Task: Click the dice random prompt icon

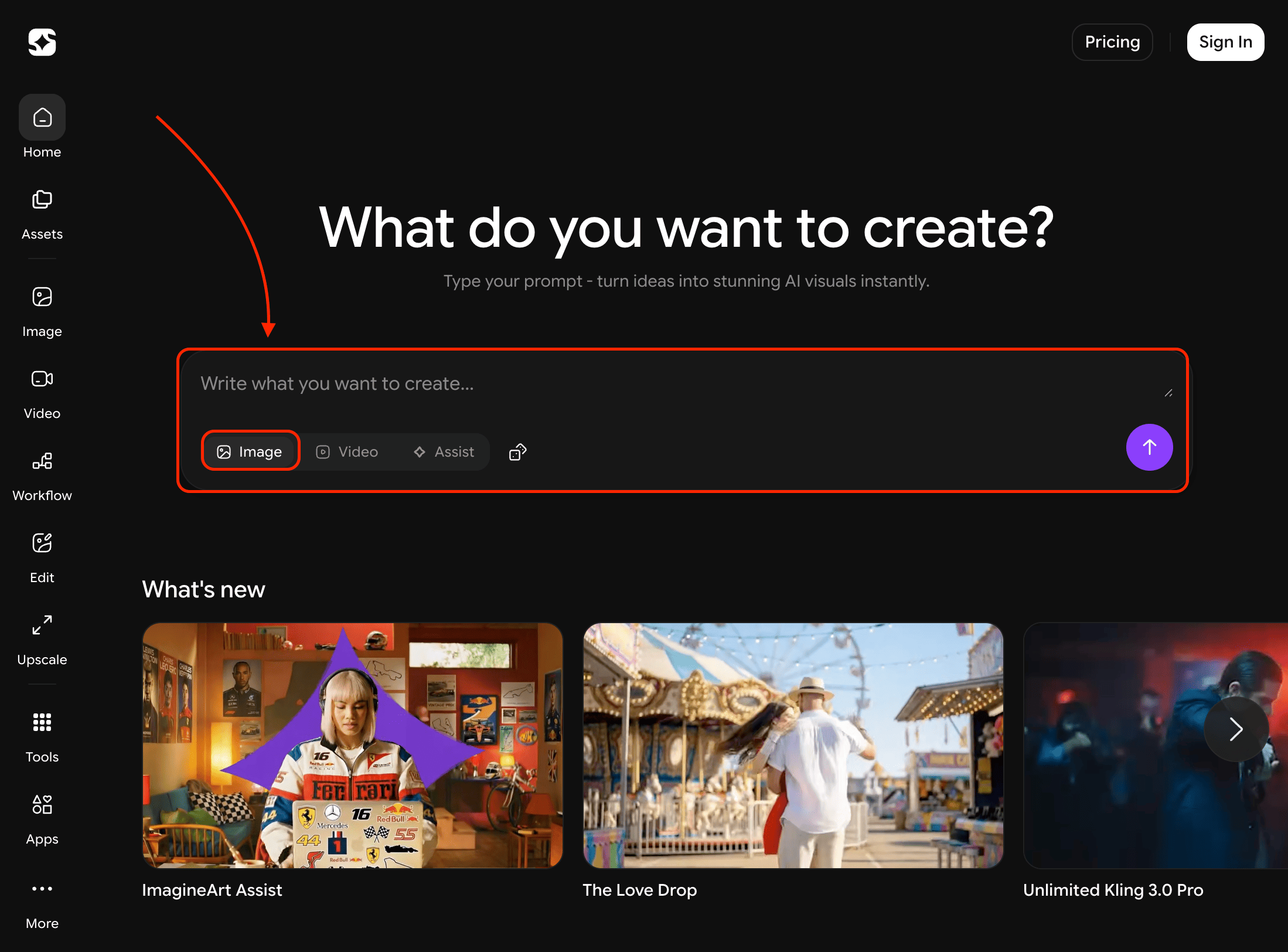Action: (x=517, y=452)
